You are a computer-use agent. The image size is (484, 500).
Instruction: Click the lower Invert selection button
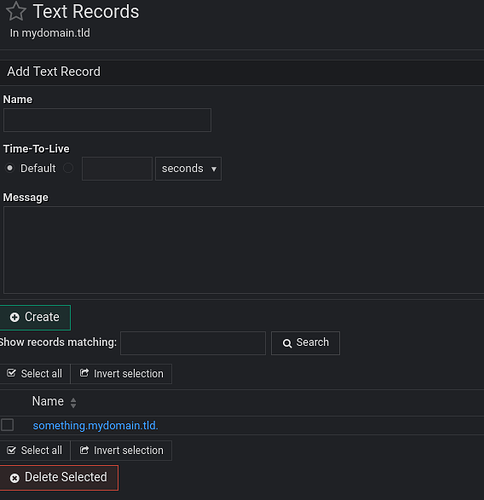pyautogui.click(x=121, y=450)
